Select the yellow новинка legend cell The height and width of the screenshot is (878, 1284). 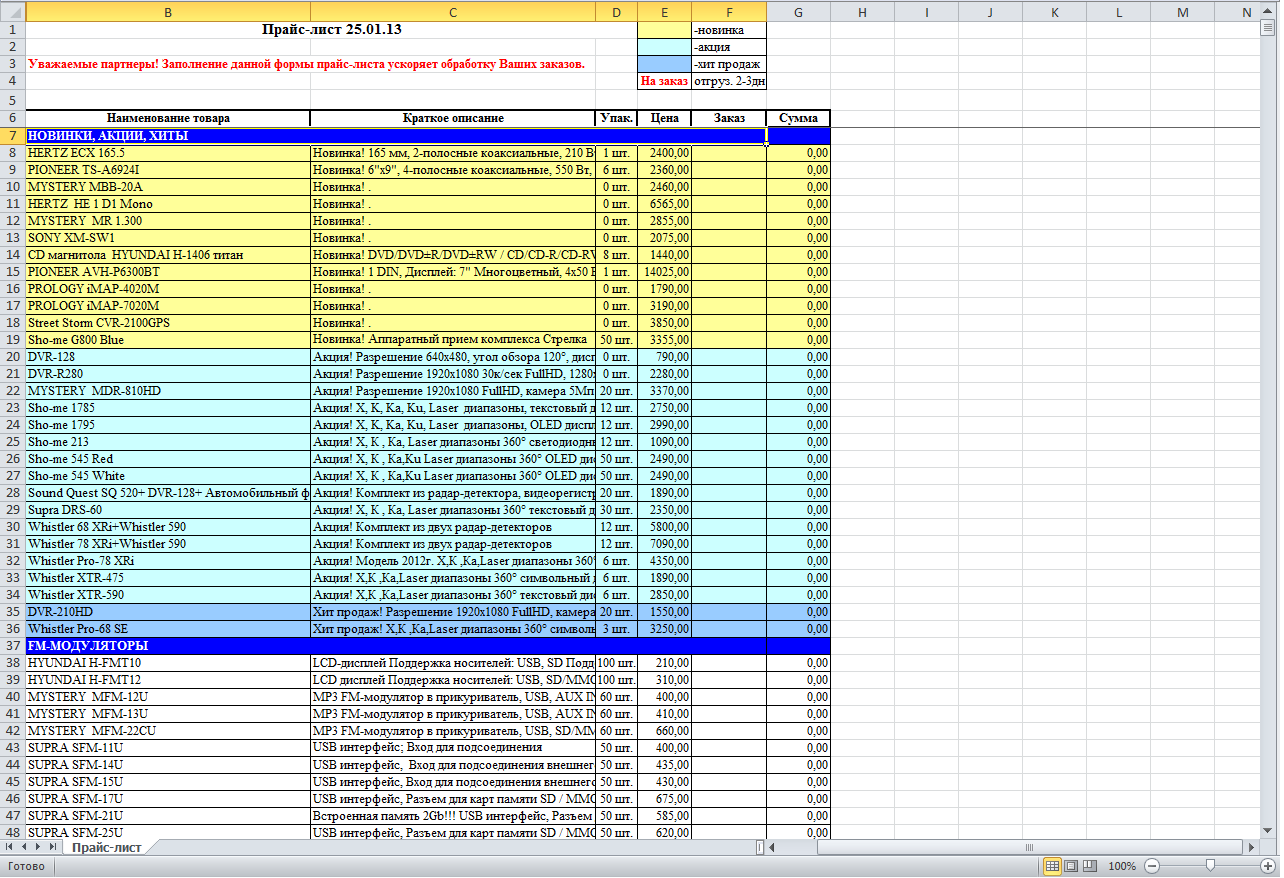click(x=664, y=30)
